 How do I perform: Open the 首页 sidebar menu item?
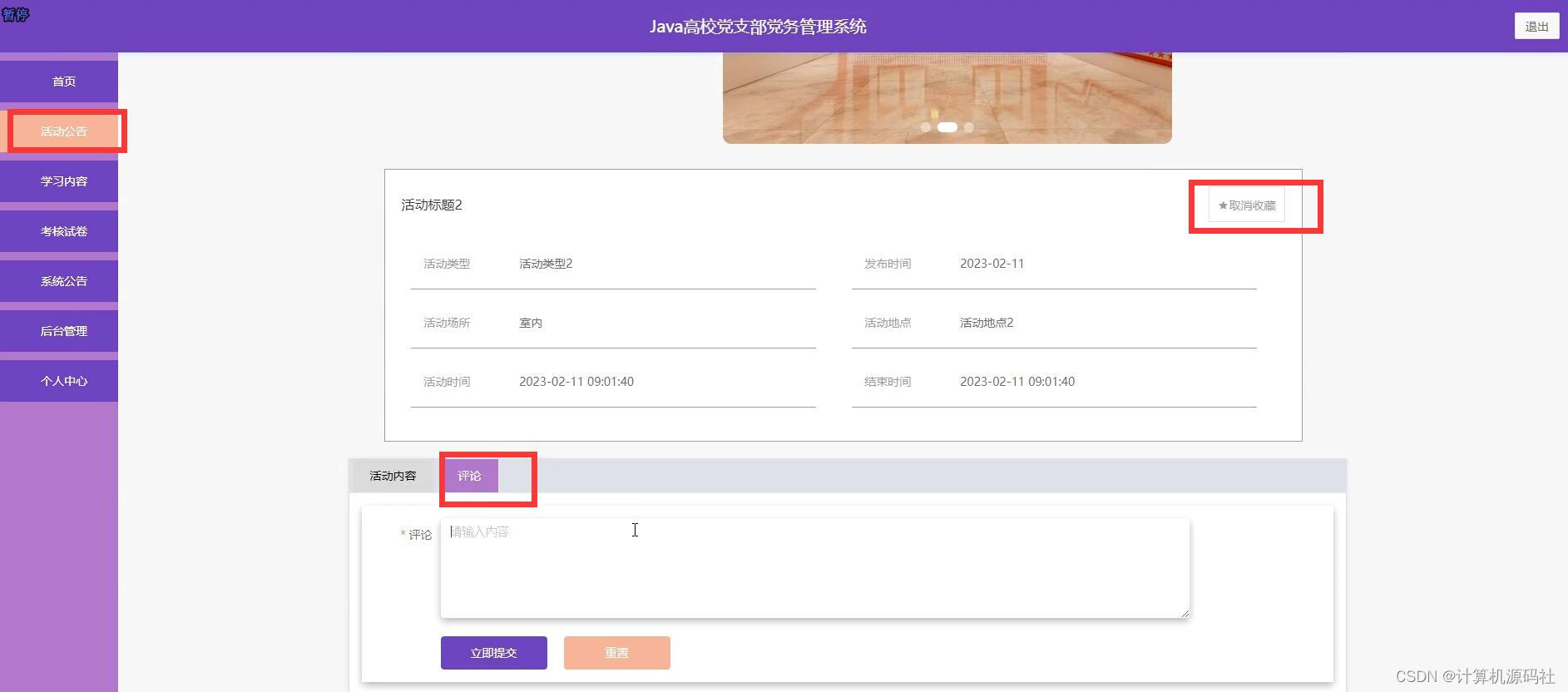pyautogui.click(x=59, y=82)
